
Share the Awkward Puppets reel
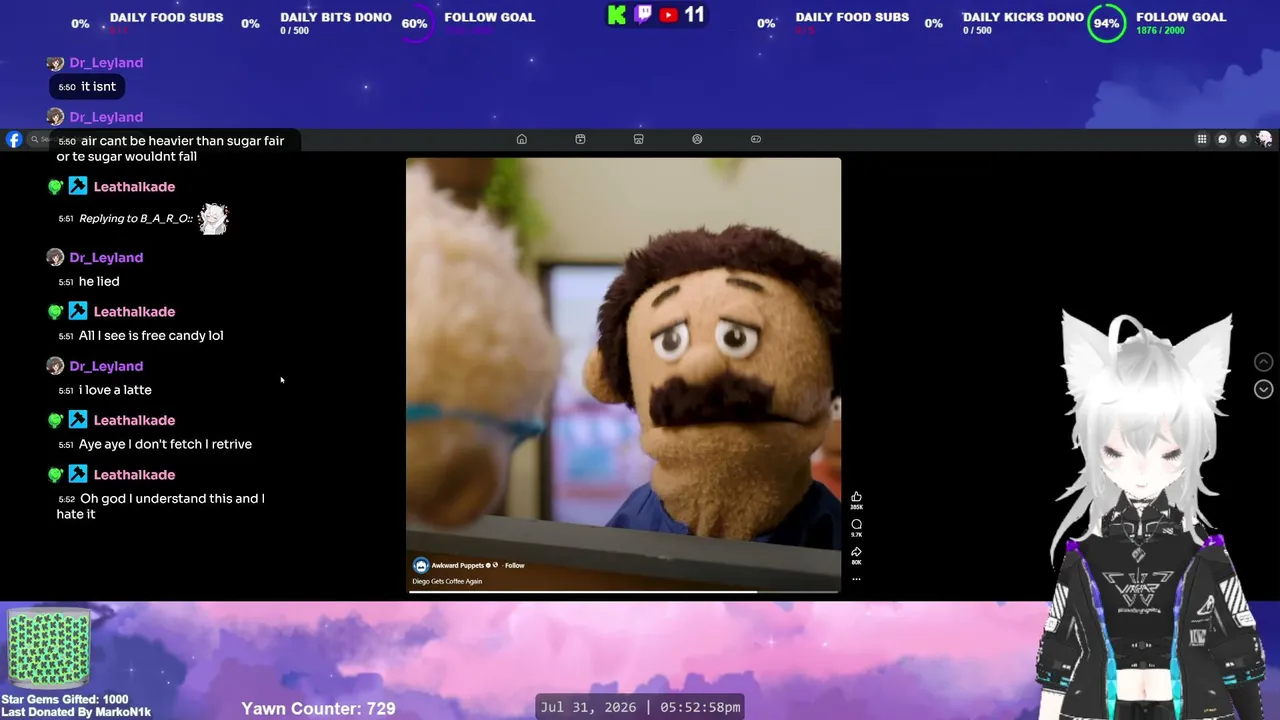856,551
